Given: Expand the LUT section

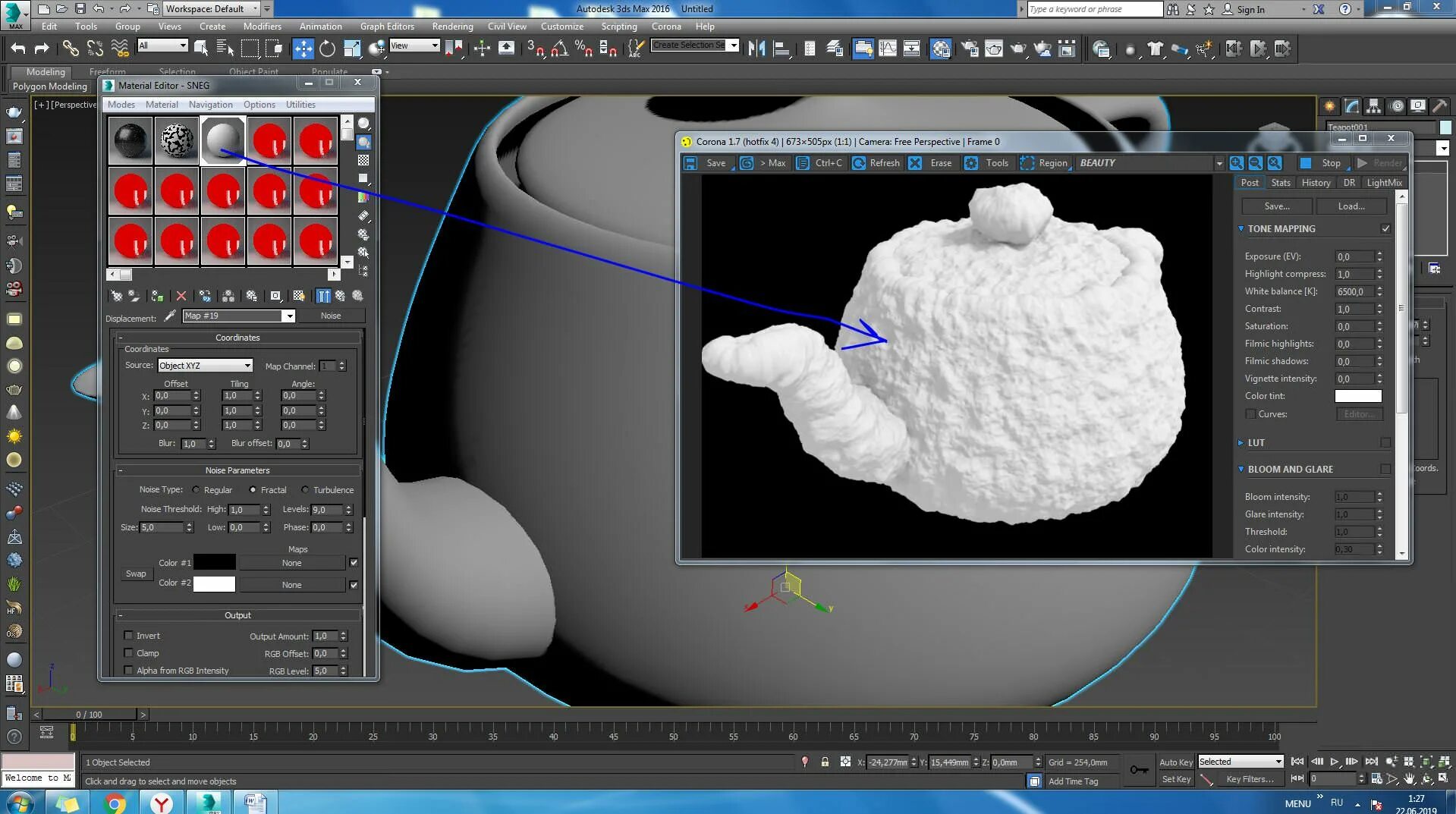Looking at the screenshot, I should [x=1241, y=443].
